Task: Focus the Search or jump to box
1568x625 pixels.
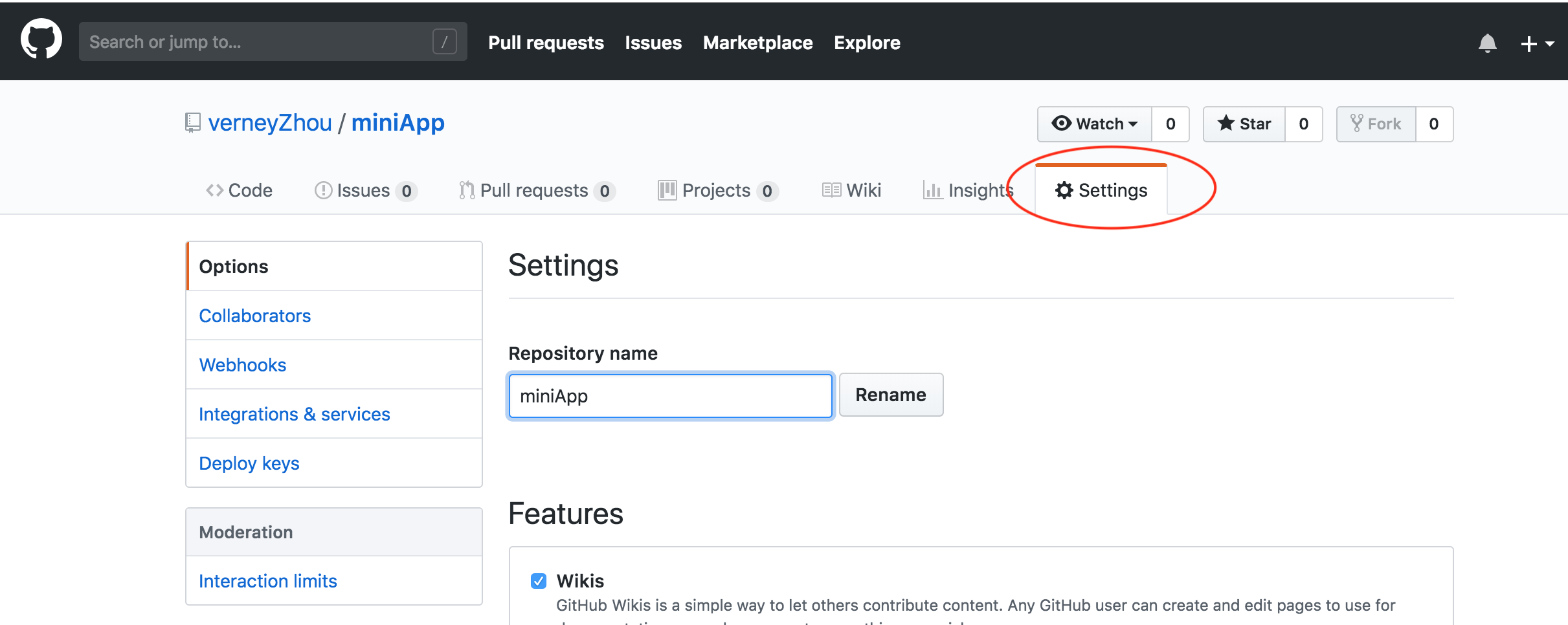Action: 259,42
